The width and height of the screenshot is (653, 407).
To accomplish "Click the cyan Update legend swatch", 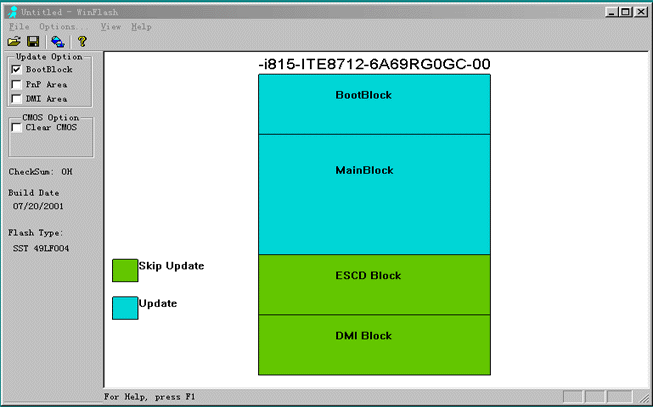I will point(125,308).
